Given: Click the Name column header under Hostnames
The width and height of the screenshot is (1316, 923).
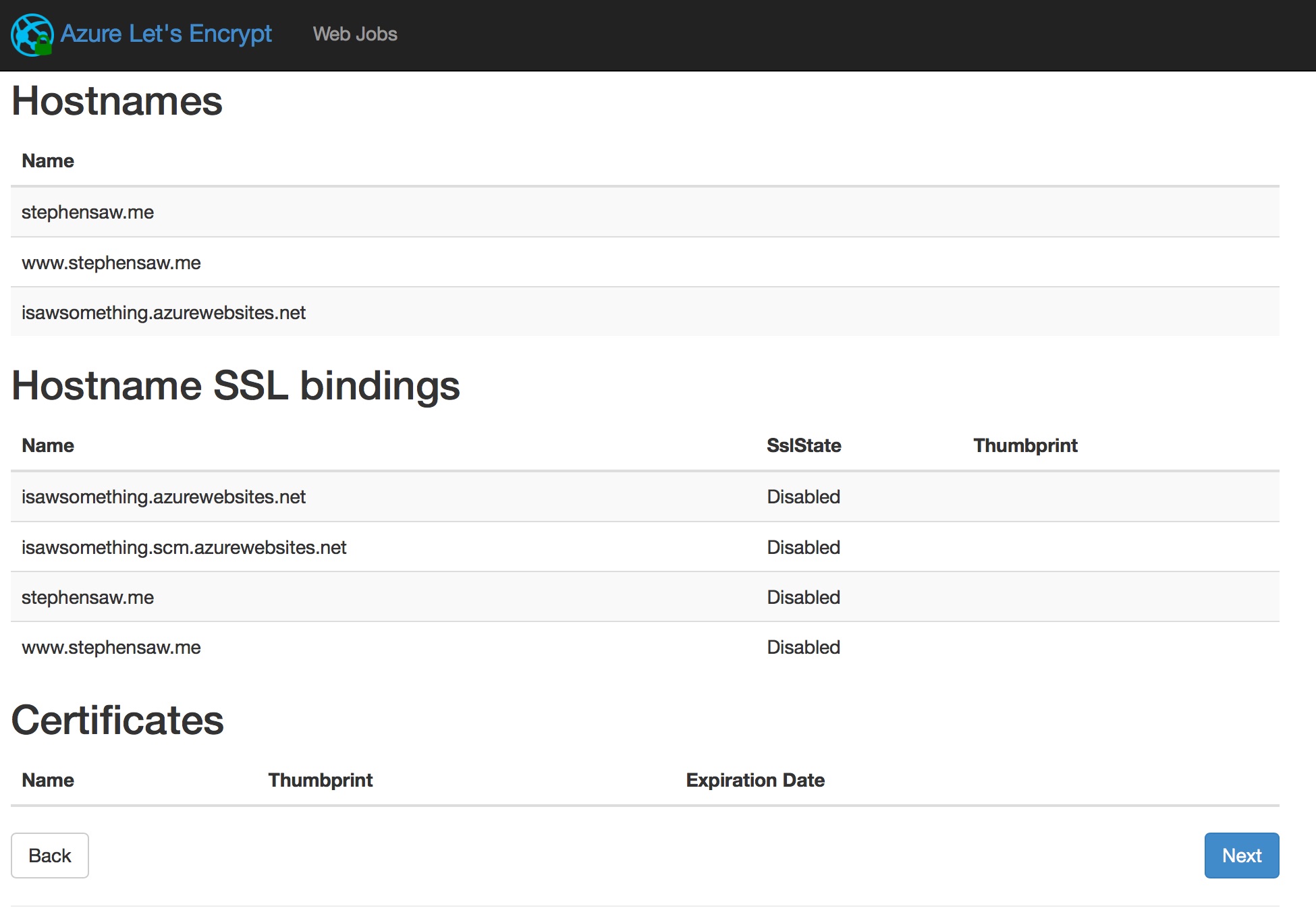Looking at the screenshot, I should coord(47,161).
